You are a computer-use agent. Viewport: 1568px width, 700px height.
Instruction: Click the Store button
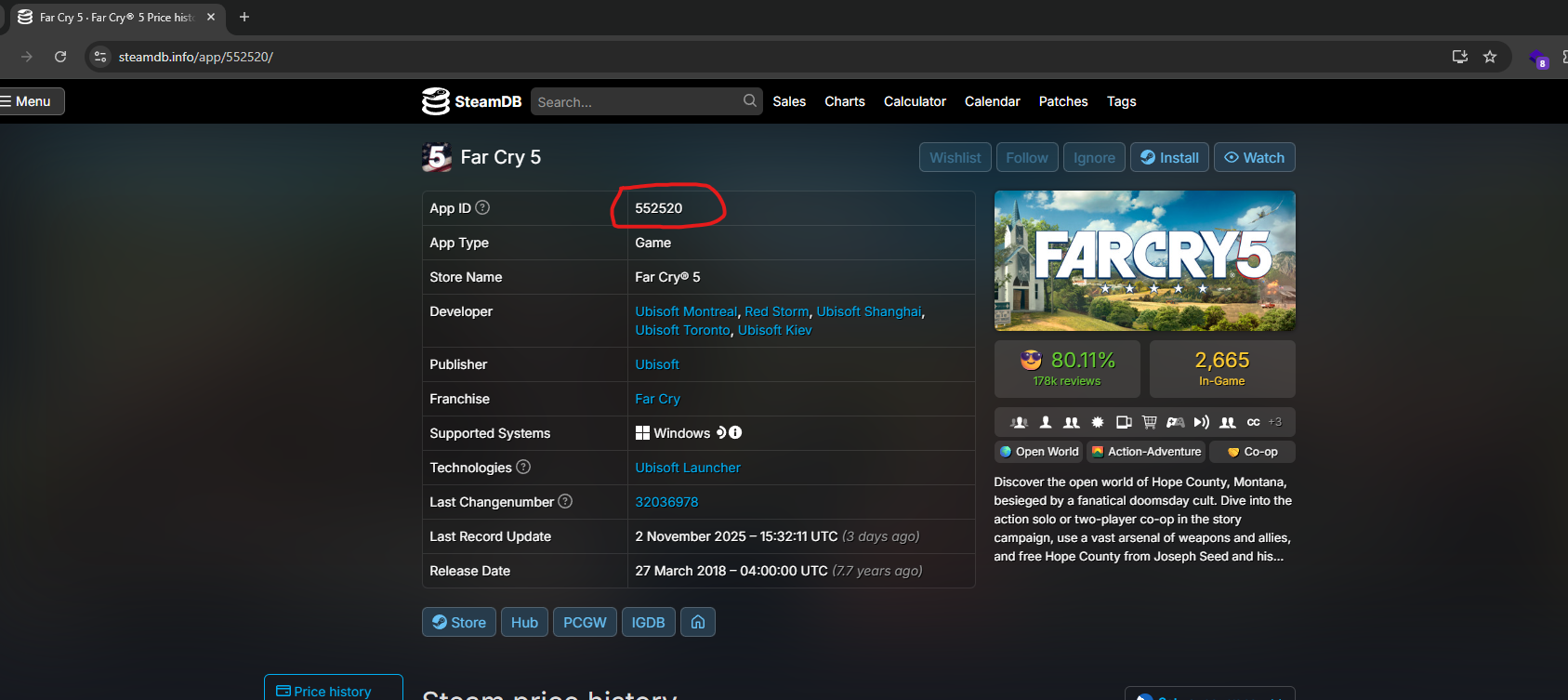(x=459, y=622)
